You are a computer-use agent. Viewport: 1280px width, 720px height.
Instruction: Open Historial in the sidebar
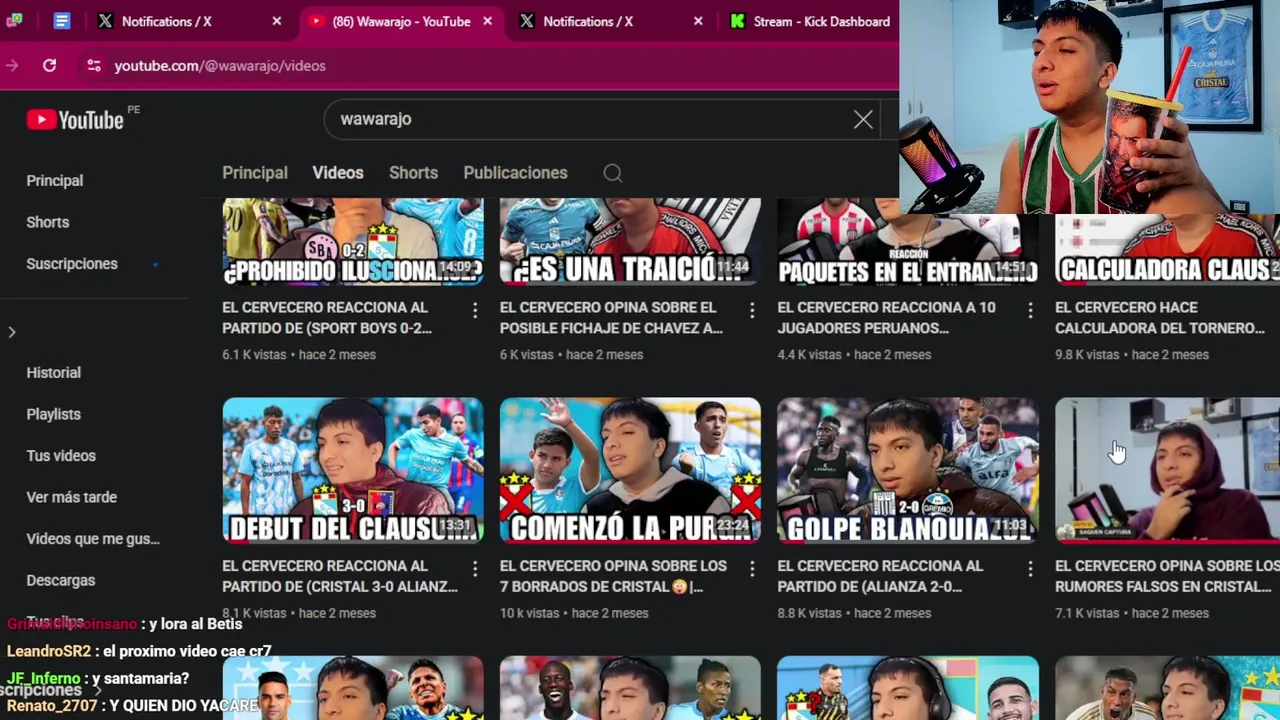click(x=54, y=373)
